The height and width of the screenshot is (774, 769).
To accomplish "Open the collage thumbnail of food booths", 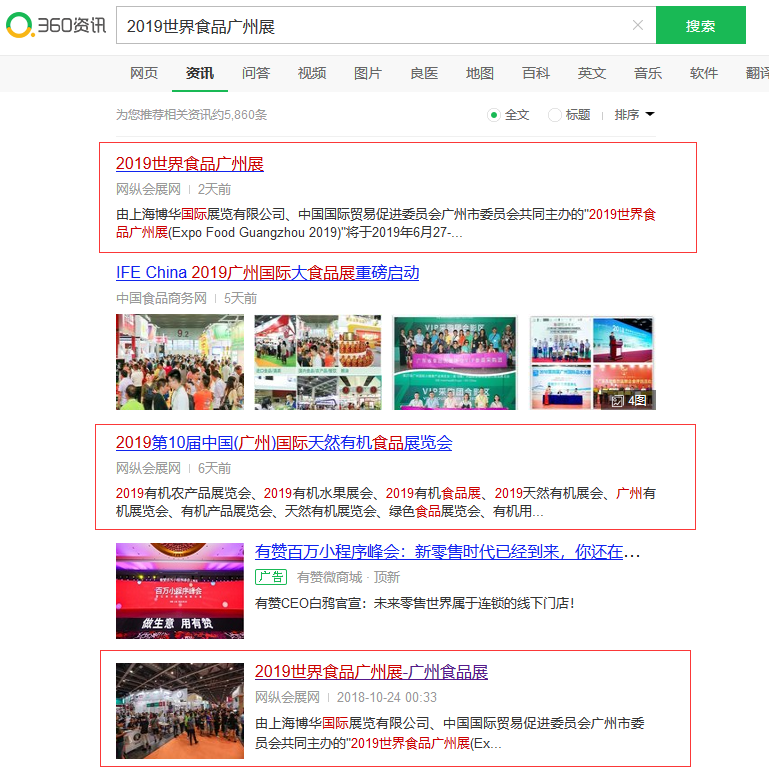I will coord(318,362).
